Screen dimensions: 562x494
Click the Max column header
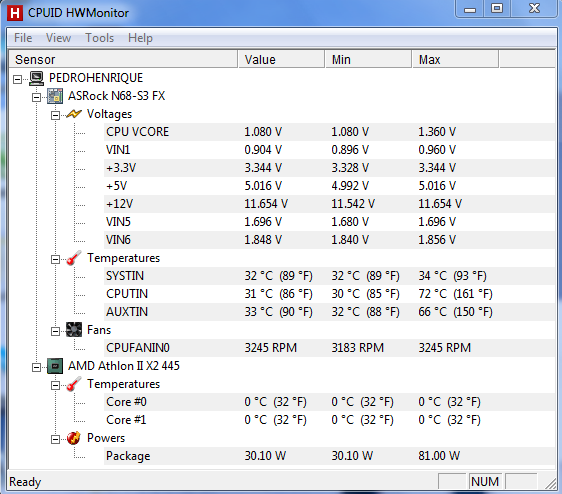(455, 59)
